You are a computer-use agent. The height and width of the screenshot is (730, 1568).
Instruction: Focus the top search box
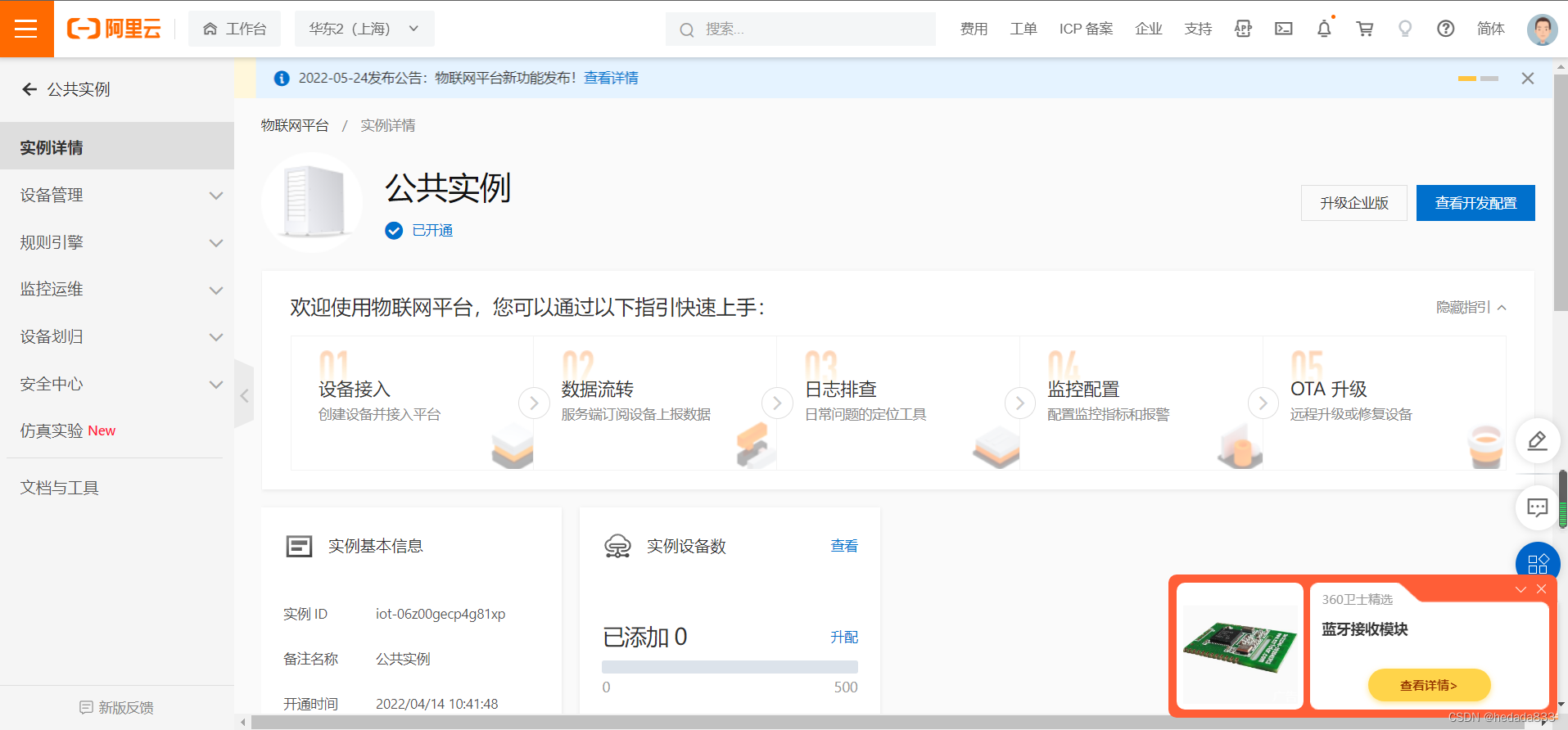point(800,29)
